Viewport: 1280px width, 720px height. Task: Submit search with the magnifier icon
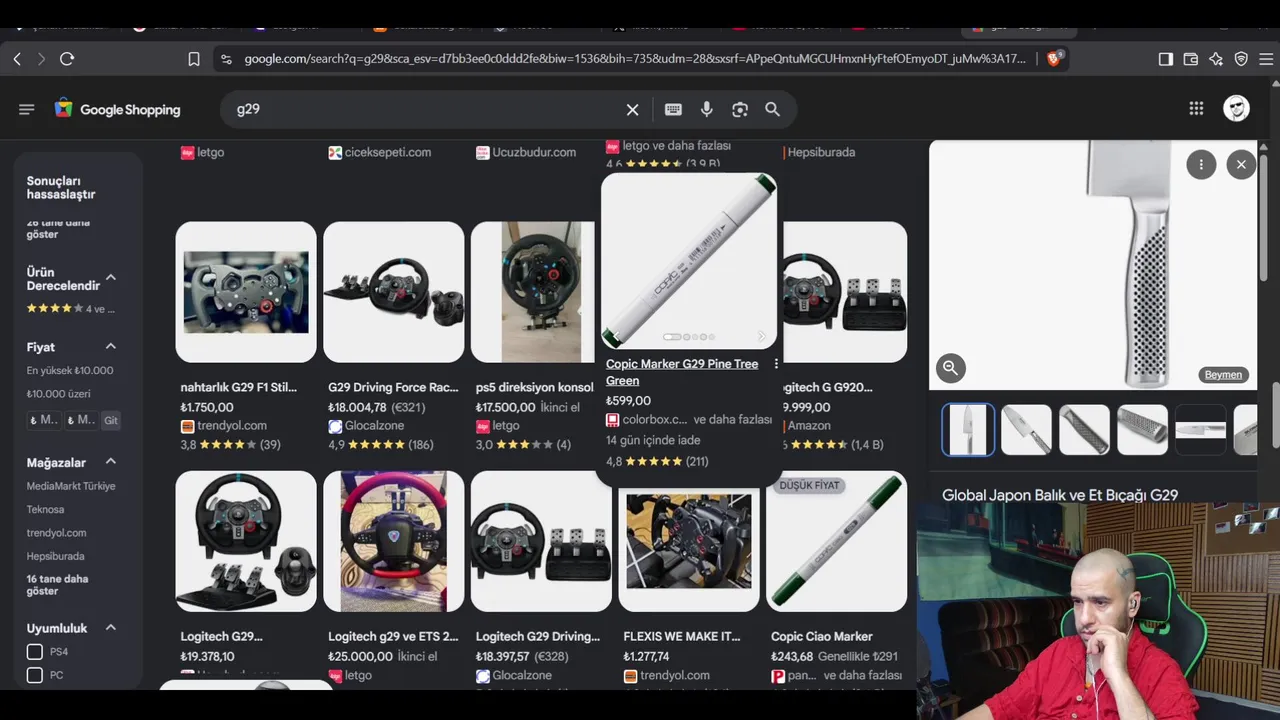(x=773, y=109)
